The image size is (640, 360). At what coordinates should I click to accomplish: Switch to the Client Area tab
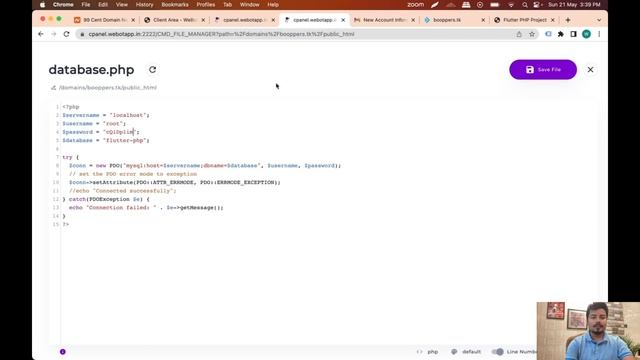175,20
